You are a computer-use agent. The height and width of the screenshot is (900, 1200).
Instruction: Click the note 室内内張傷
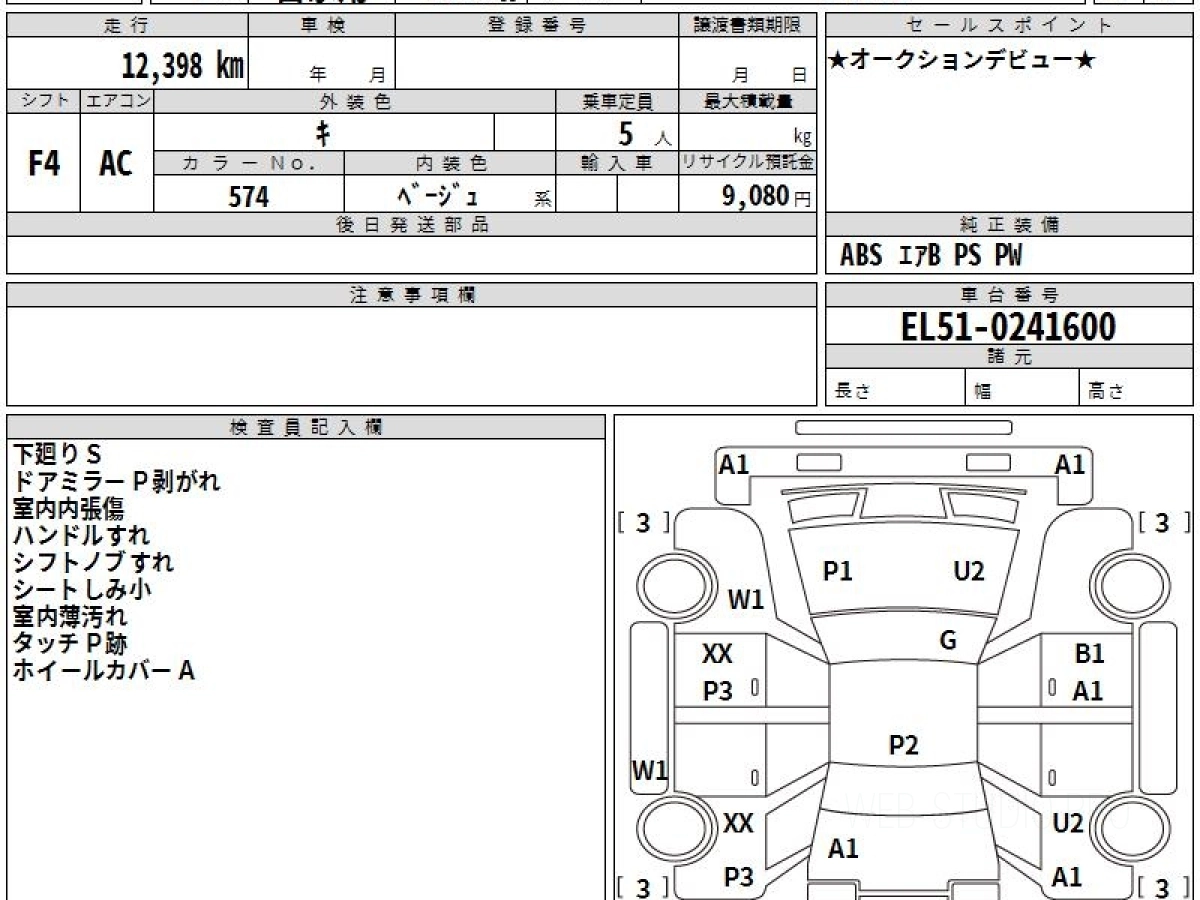pos(69,509)
